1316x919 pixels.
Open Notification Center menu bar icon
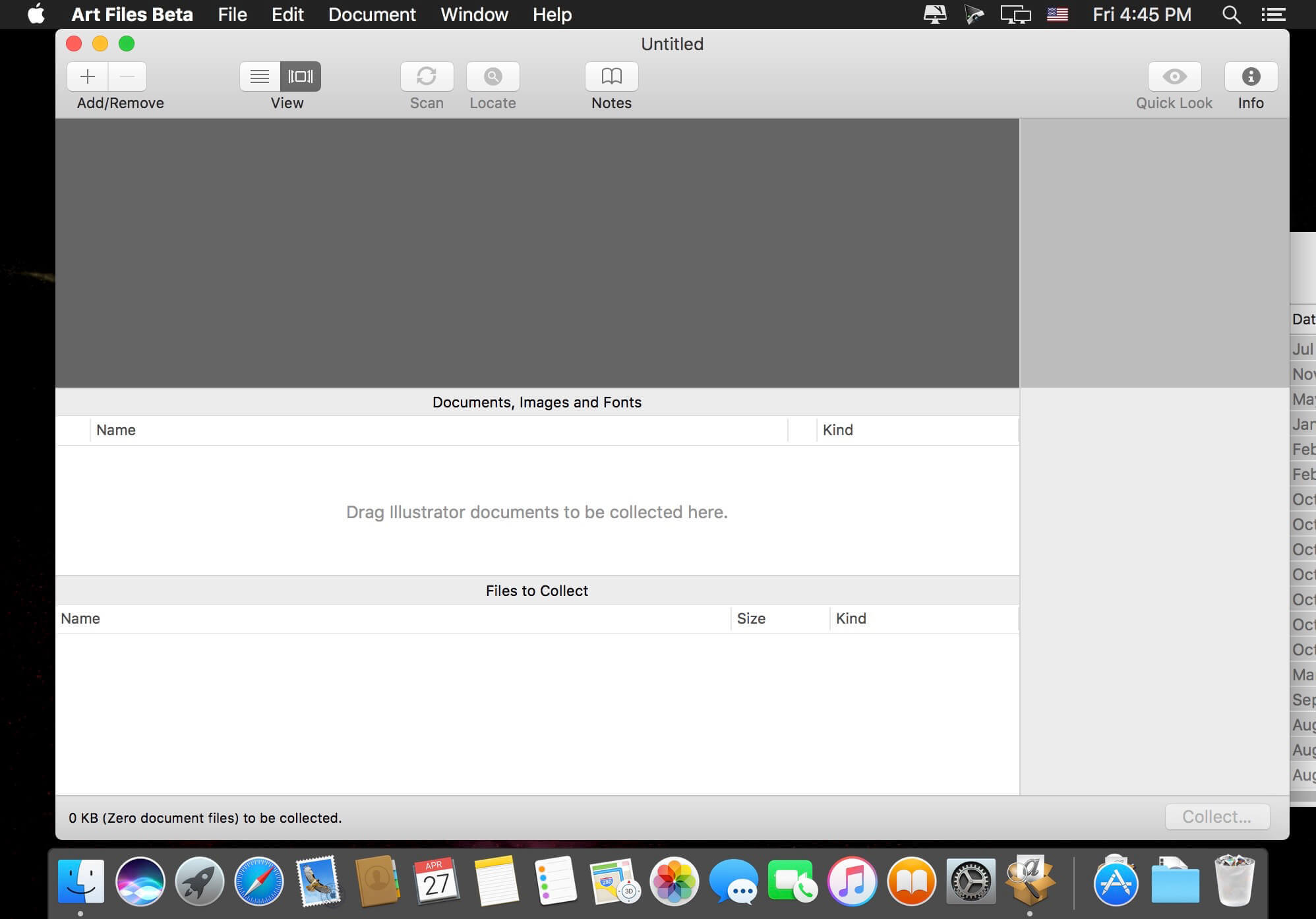tap(1274, 15)
